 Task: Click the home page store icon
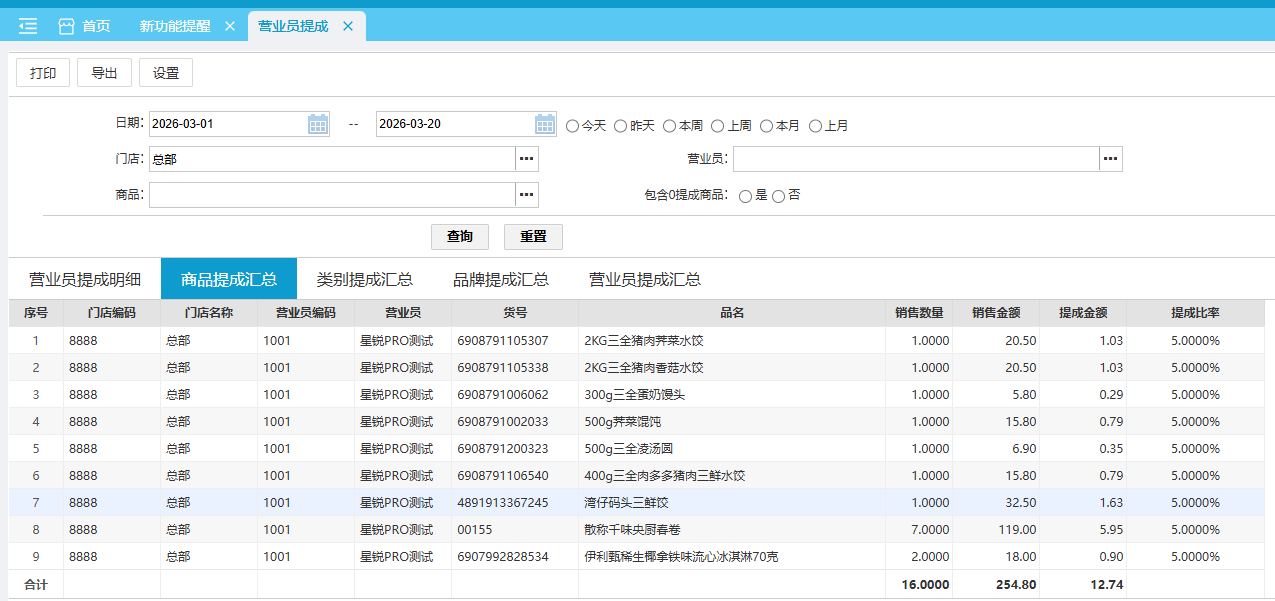point(67,26)
